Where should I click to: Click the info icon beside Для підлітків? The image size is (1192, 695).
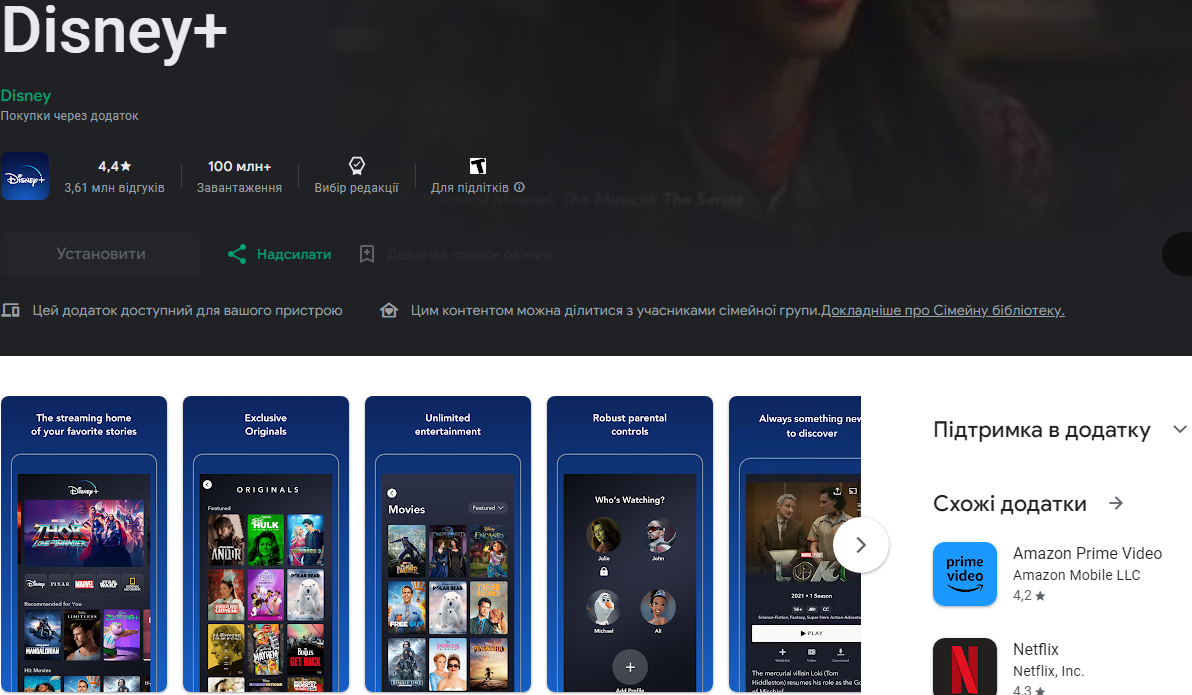pos(520,188)
